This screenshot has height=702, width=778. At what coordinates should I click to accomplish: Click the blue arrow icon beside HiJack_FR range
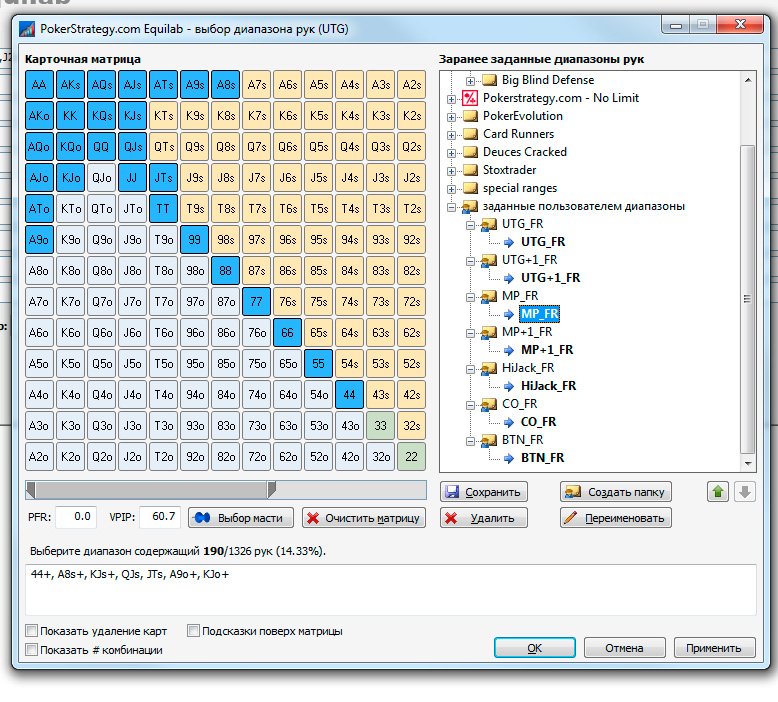[x=509, y=386]
